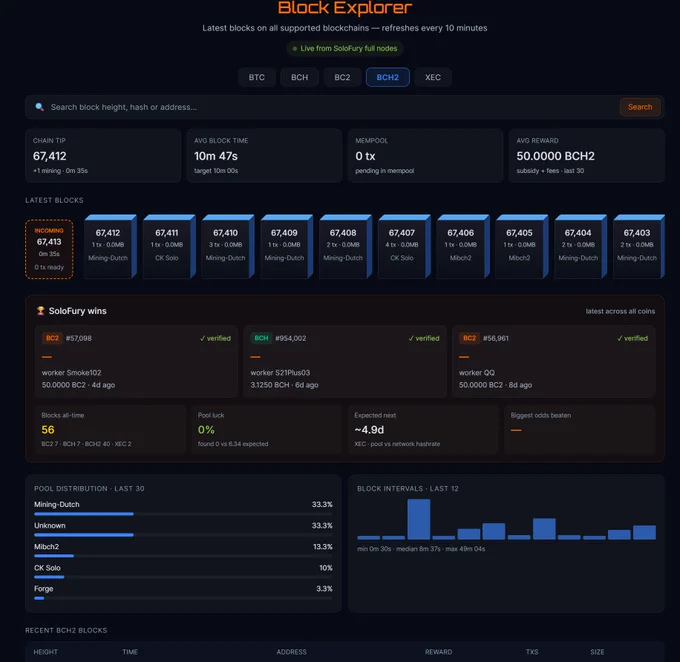Click the ADDRESS column header
The height and width of the screenshot is (662, 680).
tap(291, 652)
